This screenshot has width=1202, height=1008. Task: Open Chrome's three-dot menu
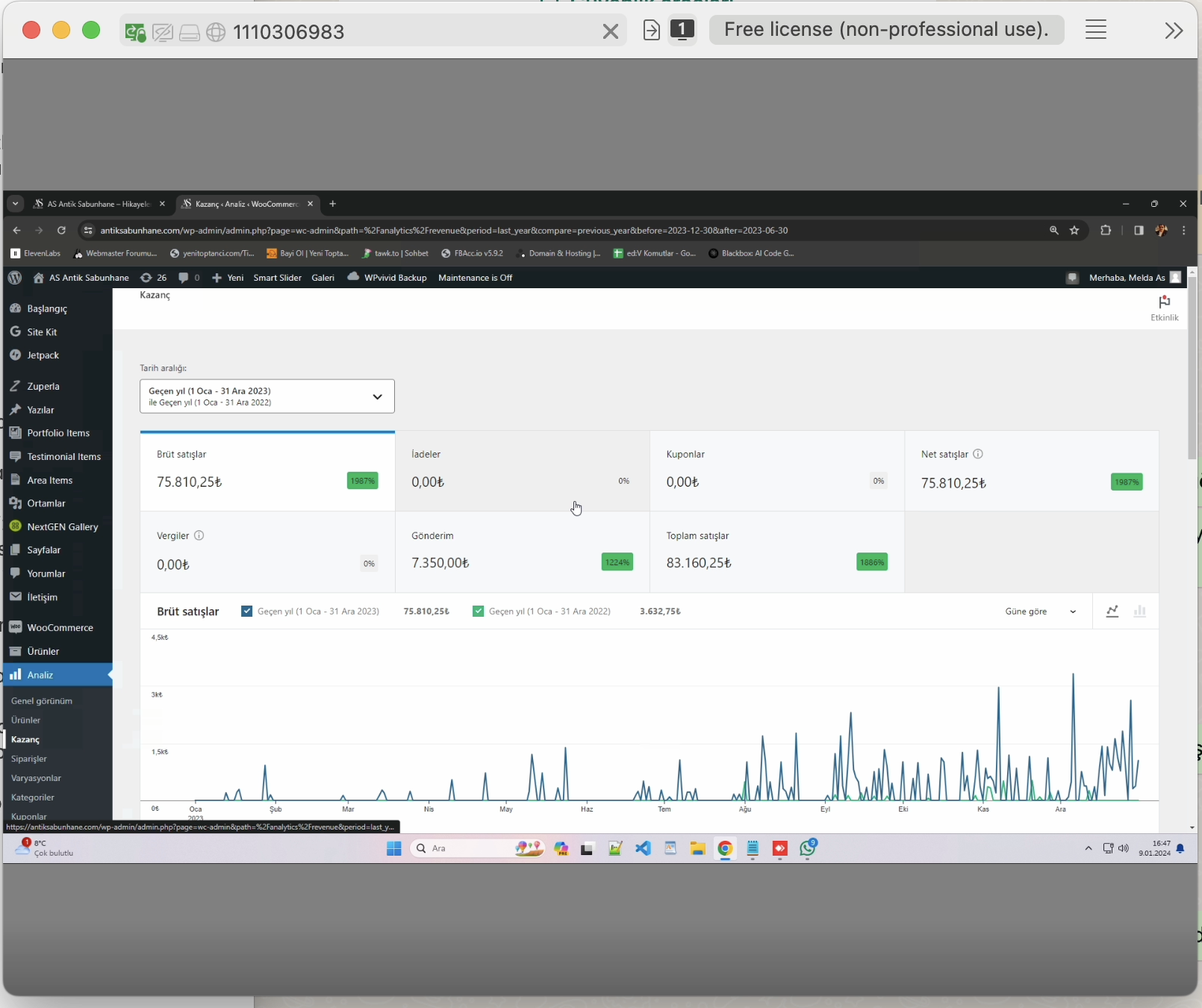click(x=1184, y=231)
